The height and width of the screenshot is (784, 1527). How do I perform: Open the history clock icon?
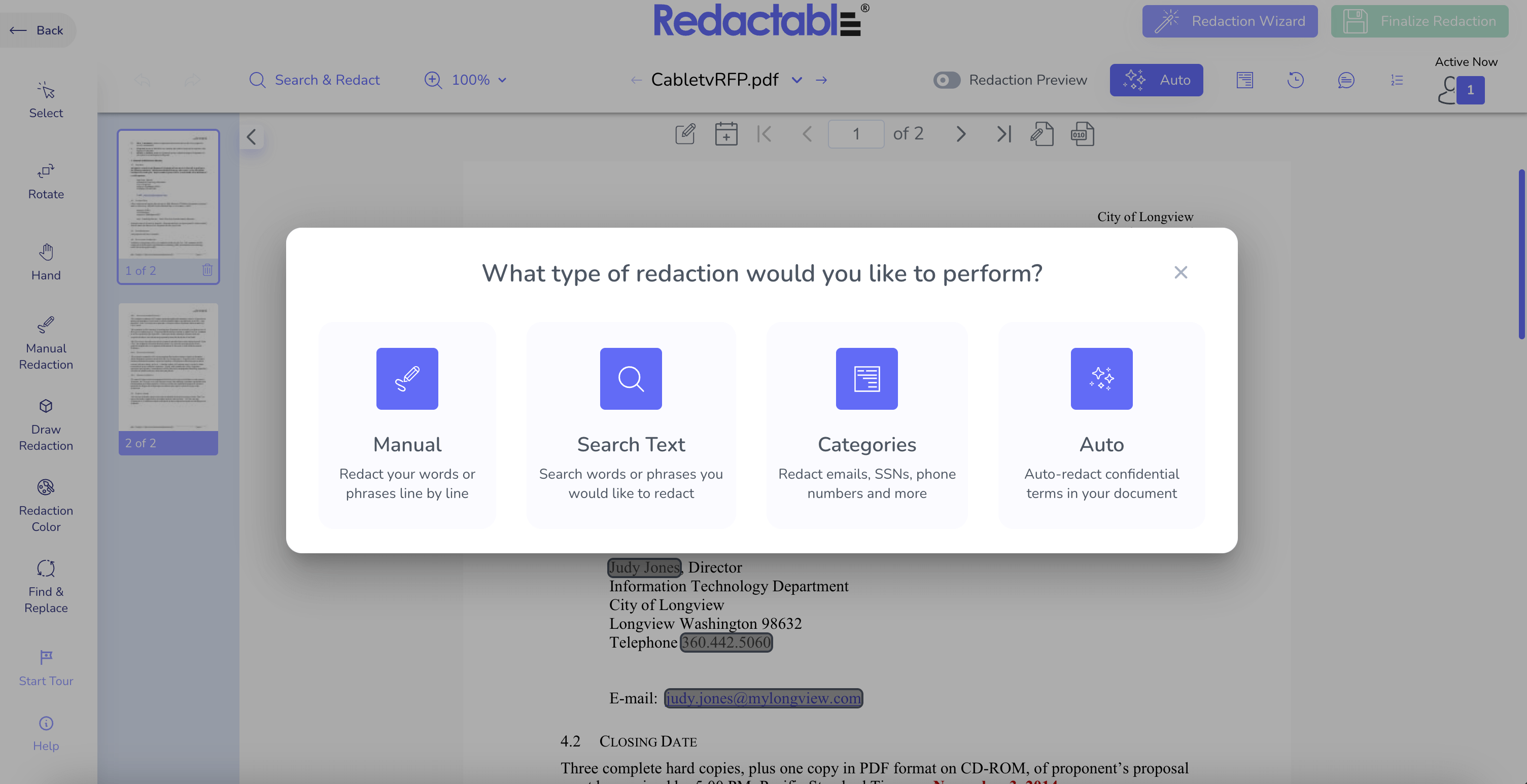tap(1296, 80)
